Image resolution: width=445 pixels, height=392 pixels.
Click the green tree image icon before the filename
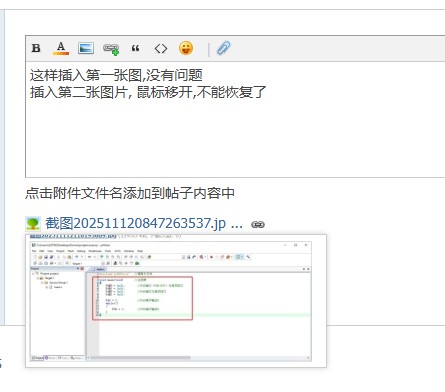point(33,224)
